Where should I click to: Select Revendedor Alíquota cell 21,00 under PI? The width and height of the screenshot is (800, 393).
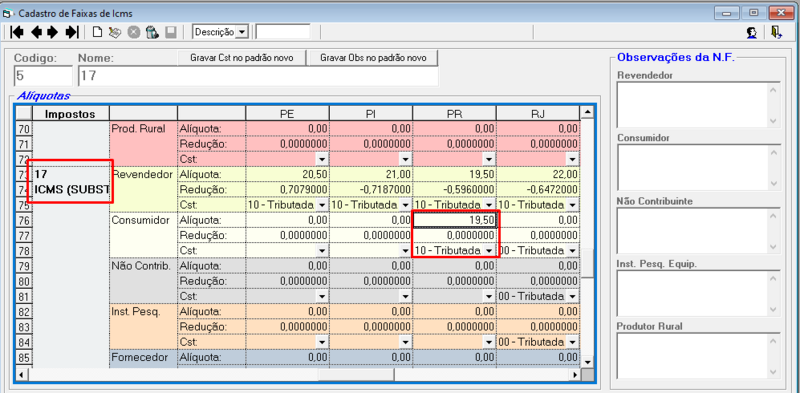coord(371,175)
